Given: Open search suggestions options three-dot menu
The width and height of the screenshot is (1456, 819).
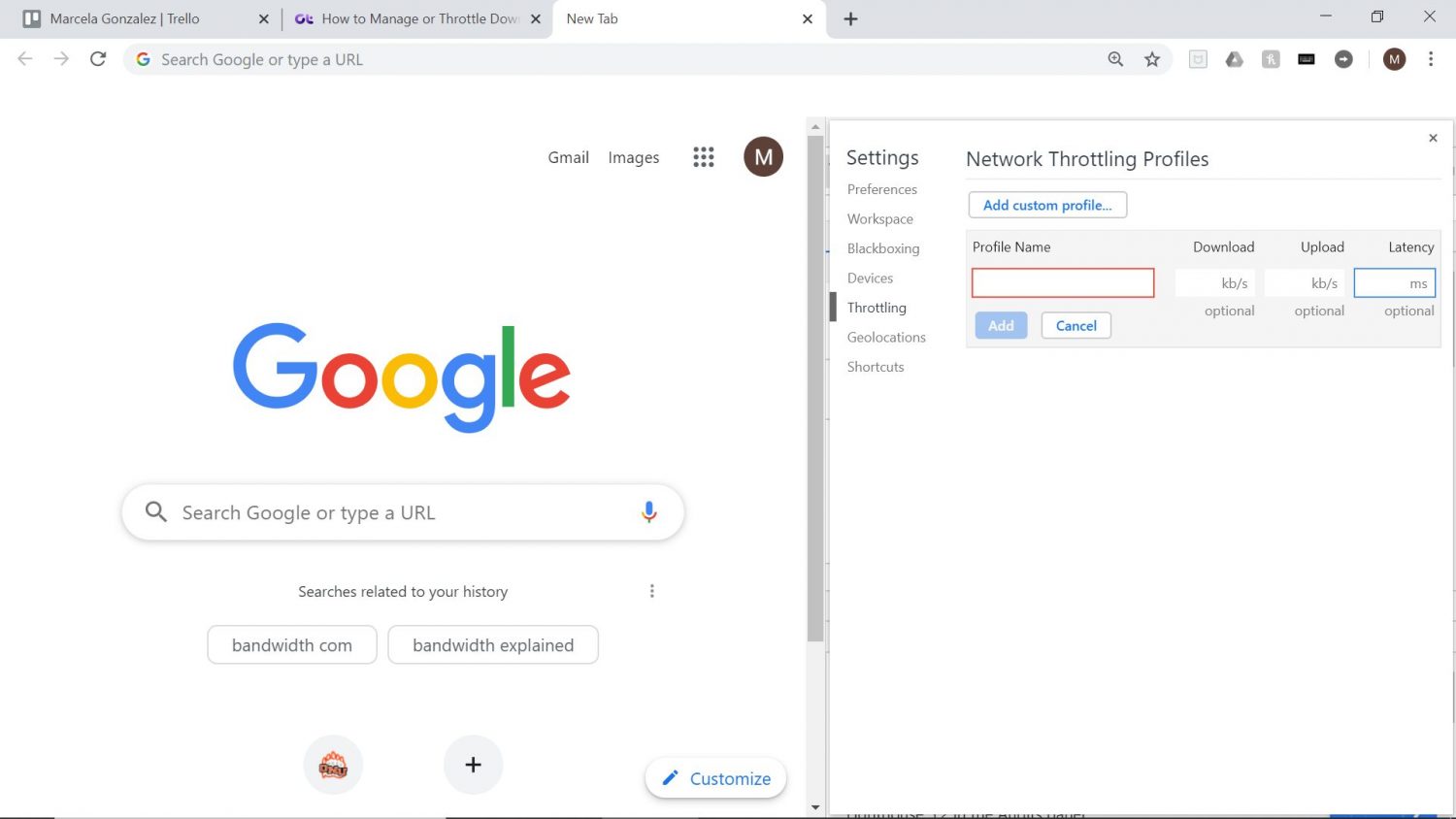Looking at the screenshot, I should point(652,591).
